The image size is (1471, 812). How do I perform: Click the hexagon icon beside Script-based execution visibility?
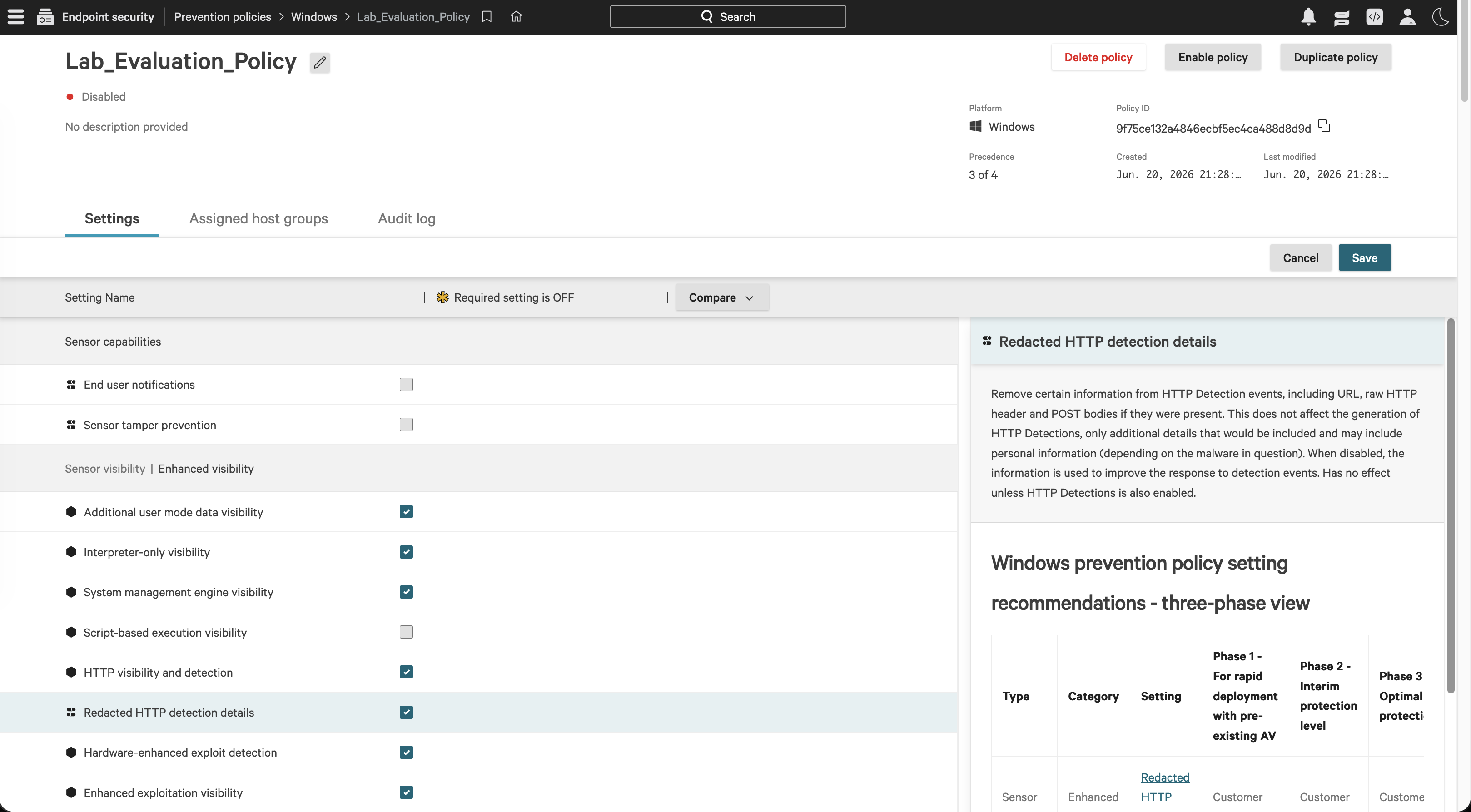(x=71, y=632)
